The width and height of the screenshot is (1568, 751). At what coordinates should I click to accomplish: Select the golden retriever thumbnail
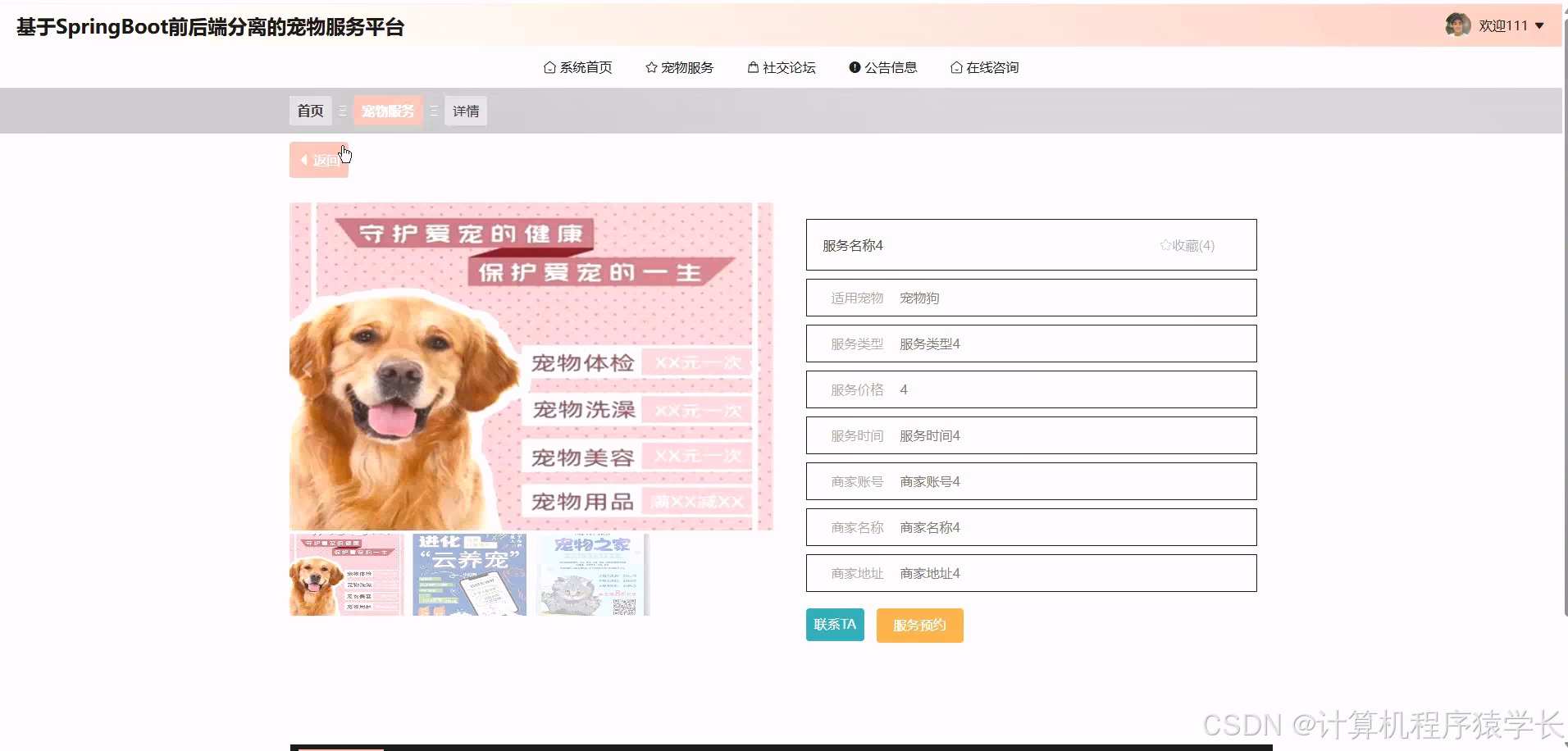pyautogui.click(x=346, y=574)
